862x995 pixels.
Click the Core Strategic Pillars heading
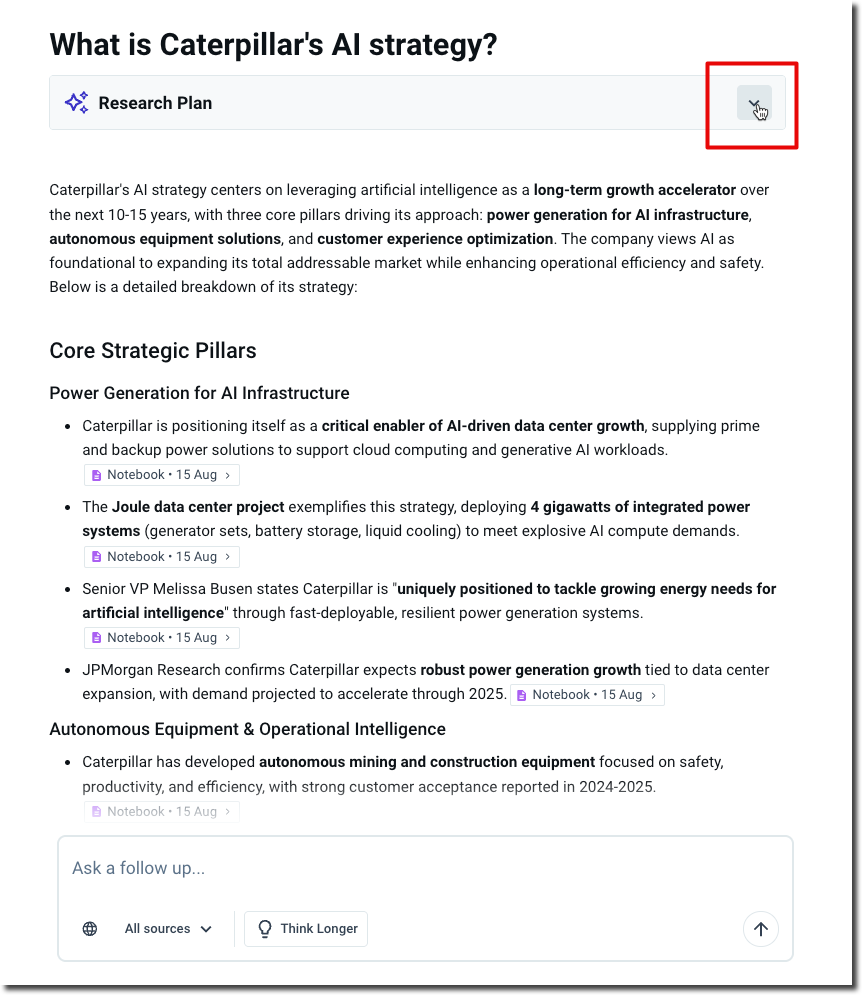153,351
